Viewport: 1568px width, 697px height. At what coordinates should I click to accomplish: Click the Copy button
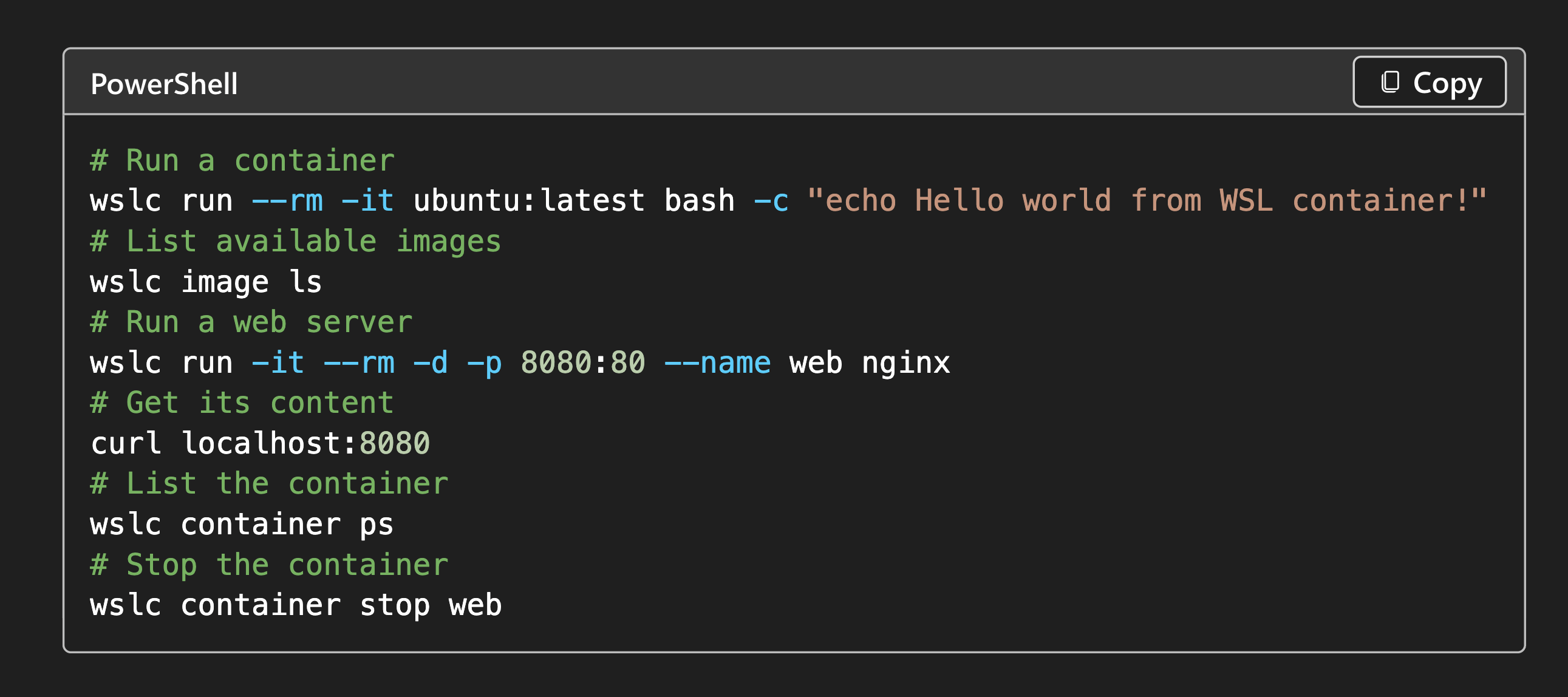[1428, 82]
